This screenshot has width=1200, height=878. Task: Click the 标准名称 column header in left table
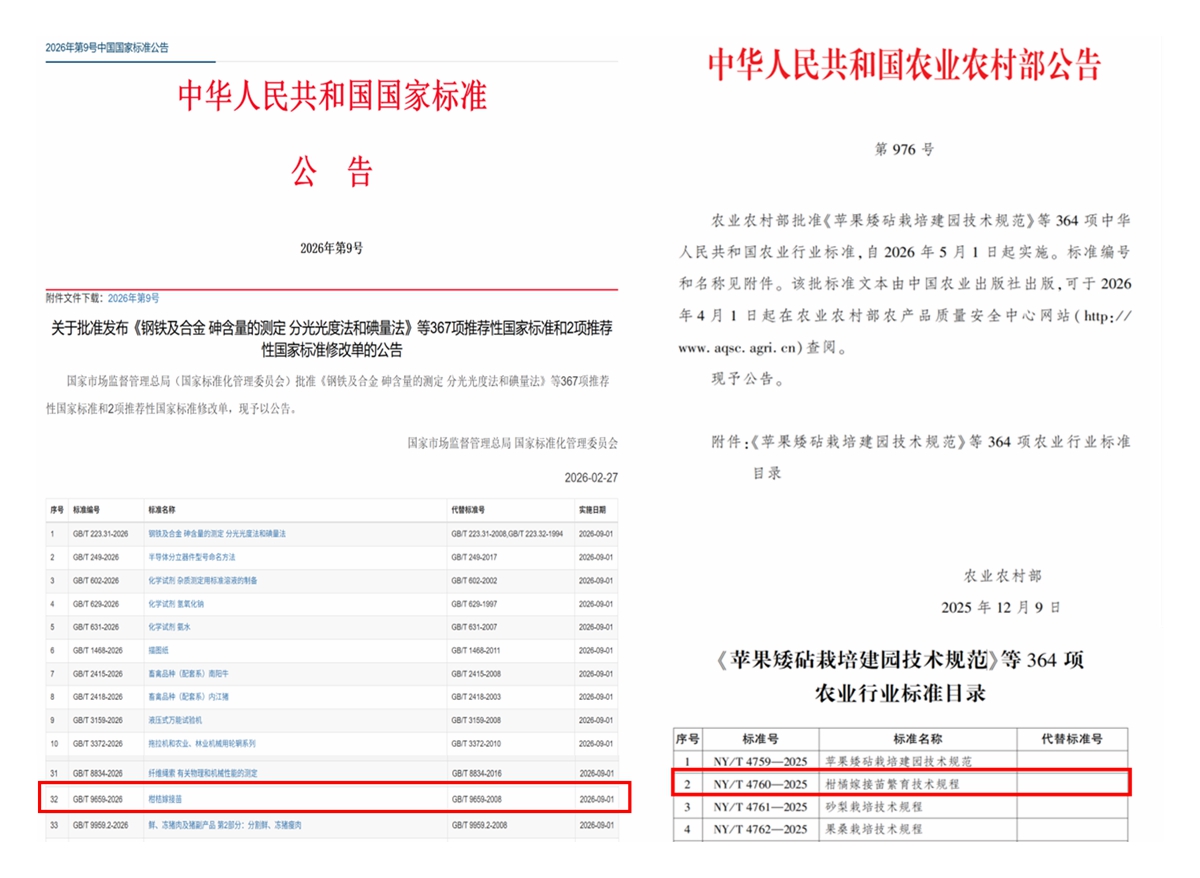[160, 510]
